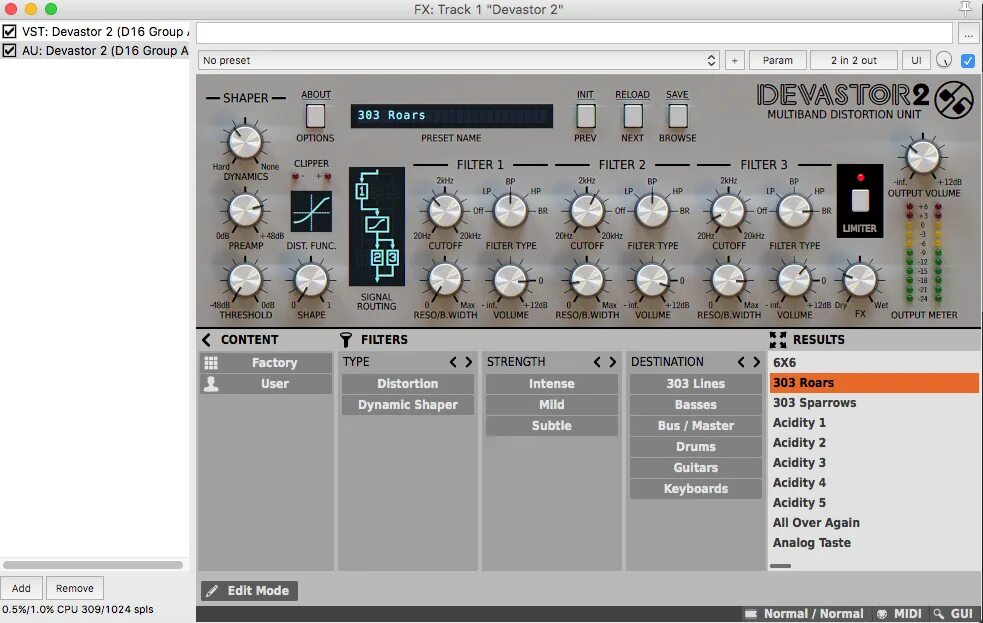983x623 pixels.
Task: Click TYPE left arrow
Action: tap(453, 362)
